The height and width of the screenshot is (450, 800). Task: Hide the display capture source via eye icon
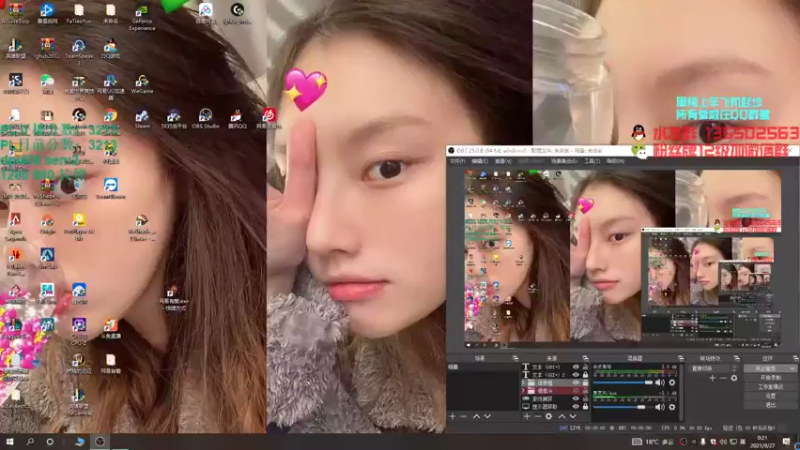[x=576, y=407]
